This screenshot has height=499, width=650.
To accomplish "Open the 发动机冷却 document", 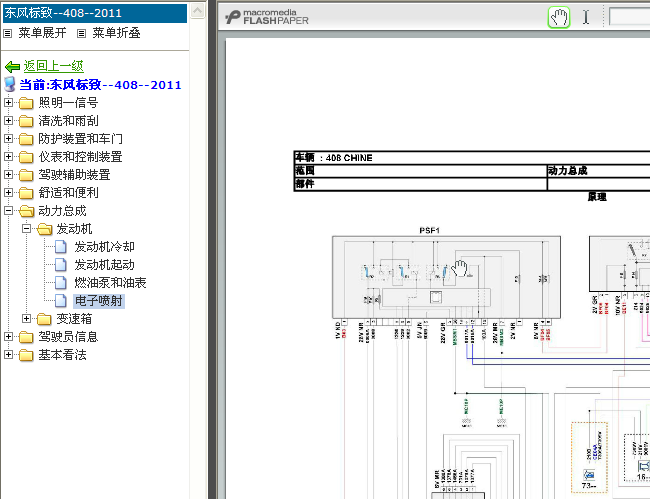I will point(104,247).
